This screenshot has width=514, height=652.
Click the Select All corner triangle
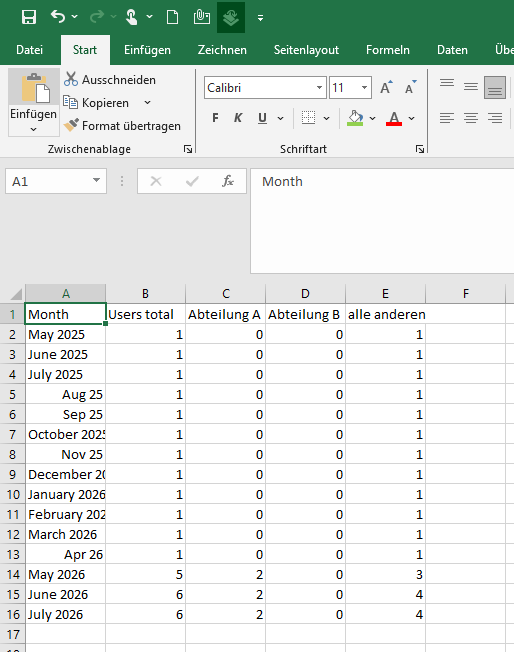click(x=16, y=294)
